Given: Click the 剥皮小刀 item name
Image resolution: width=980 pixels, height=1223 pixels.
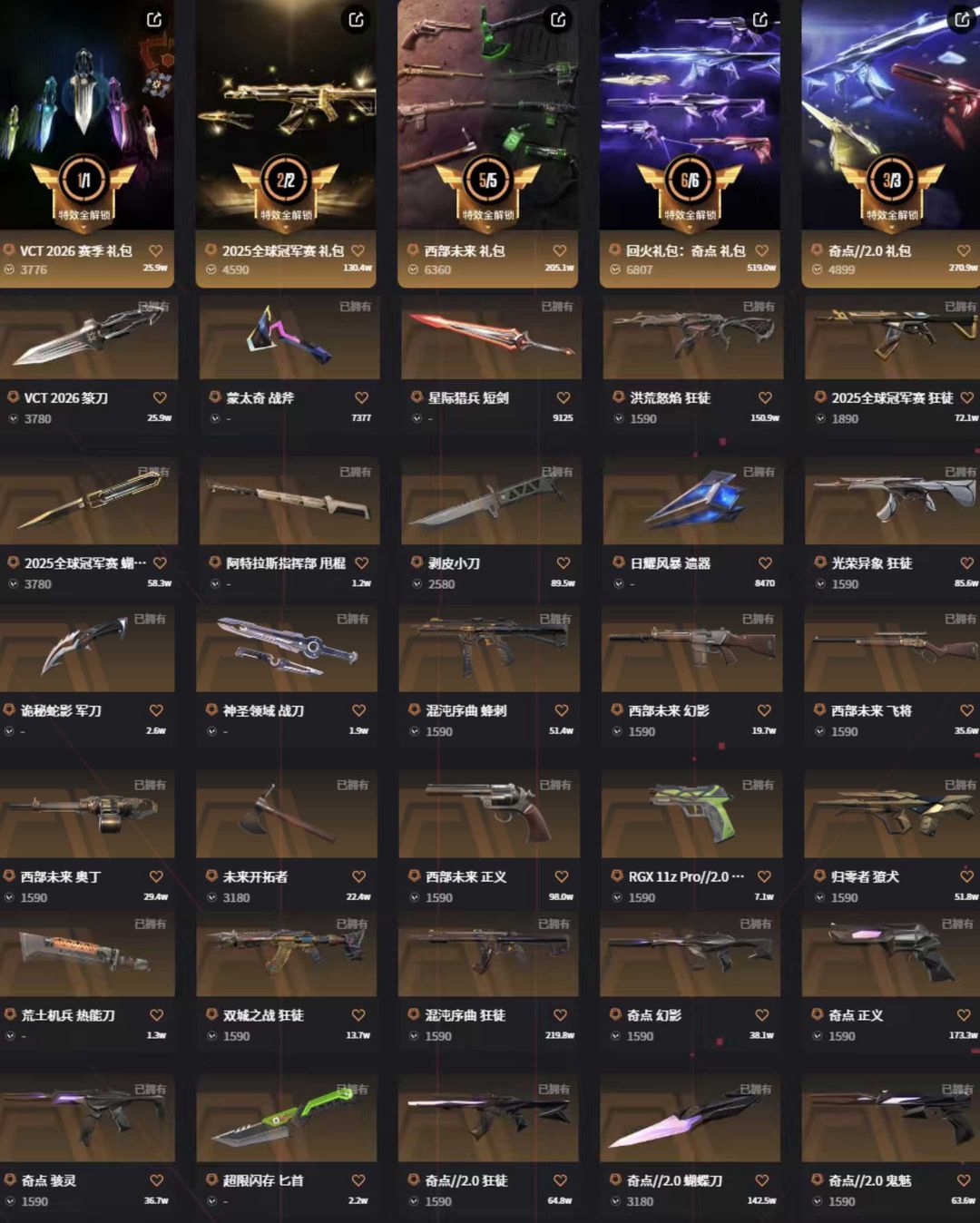Looking at the screenshot, I should click(454, 563).
